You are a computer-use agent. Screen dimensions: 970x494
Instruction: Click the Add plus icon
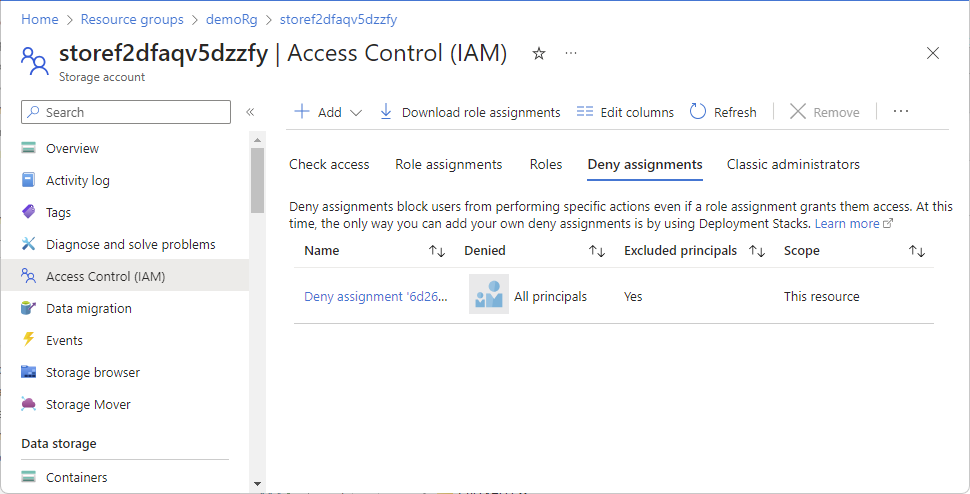click(302, 112)
